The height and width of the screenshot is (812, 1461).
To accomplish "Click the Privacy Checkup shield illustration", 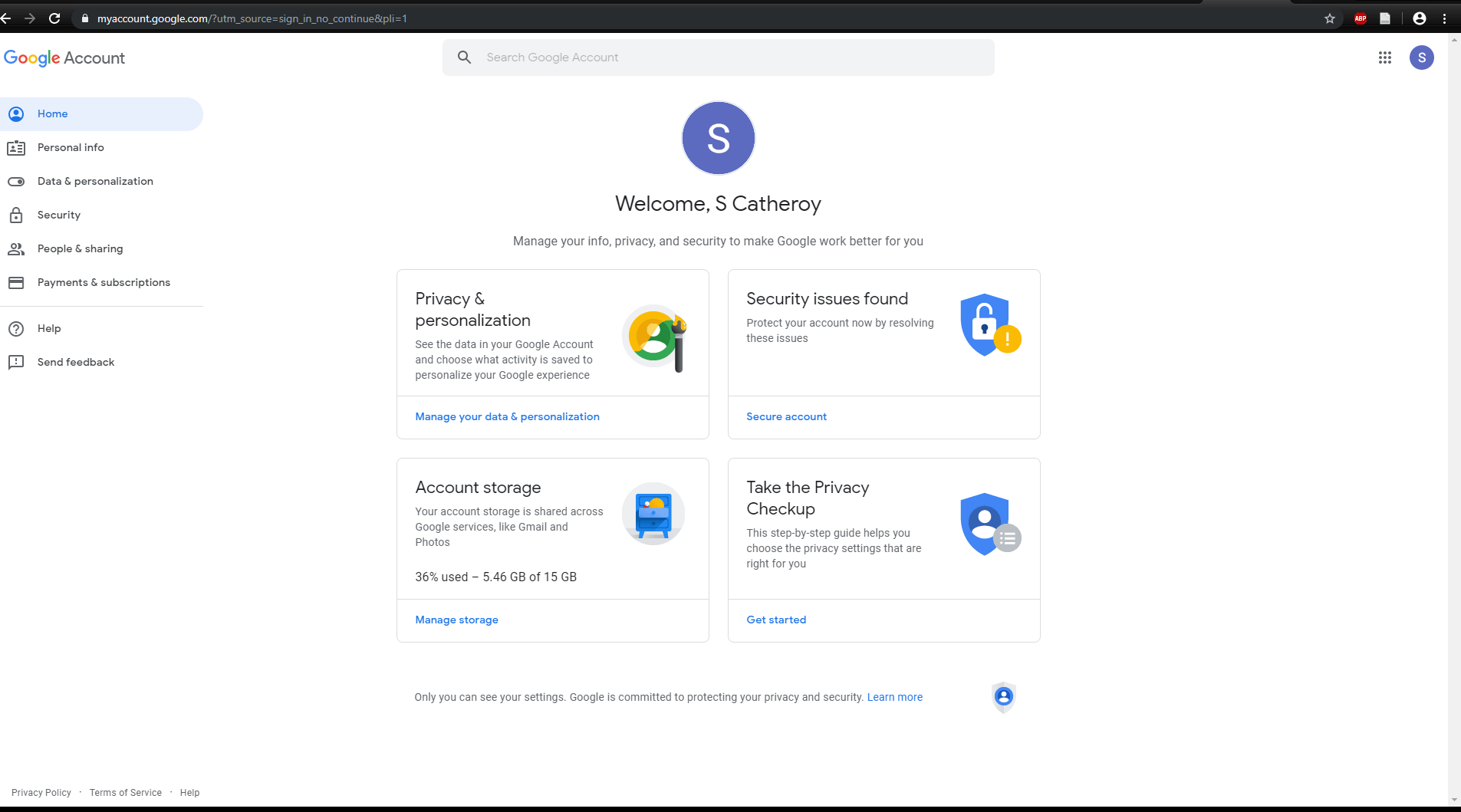I will point(990,524).
